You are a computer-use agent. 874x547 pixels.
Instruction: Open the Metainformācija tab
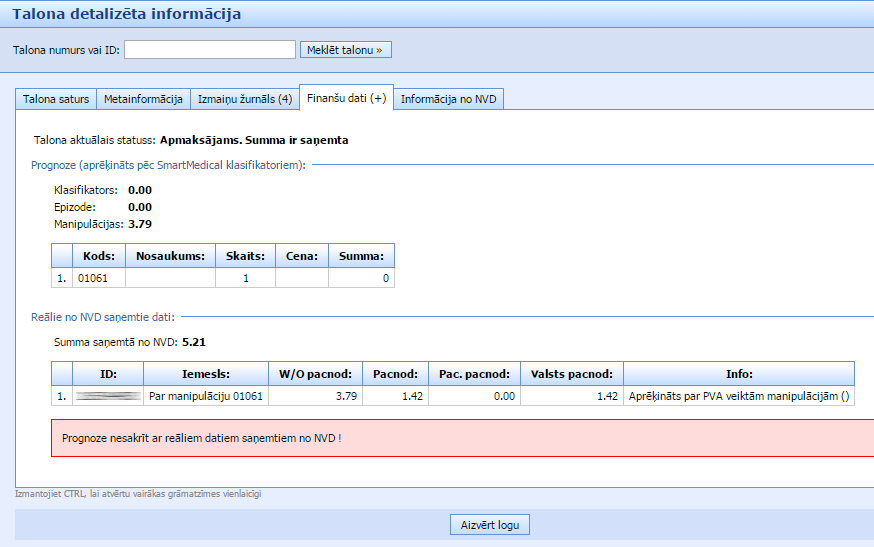144,99
